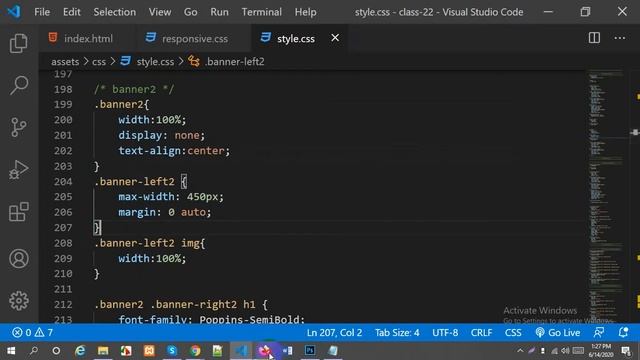This screenshot has height=360, width=640.
Task: Click the code minimap overview
Action: (x=606, y=196)
